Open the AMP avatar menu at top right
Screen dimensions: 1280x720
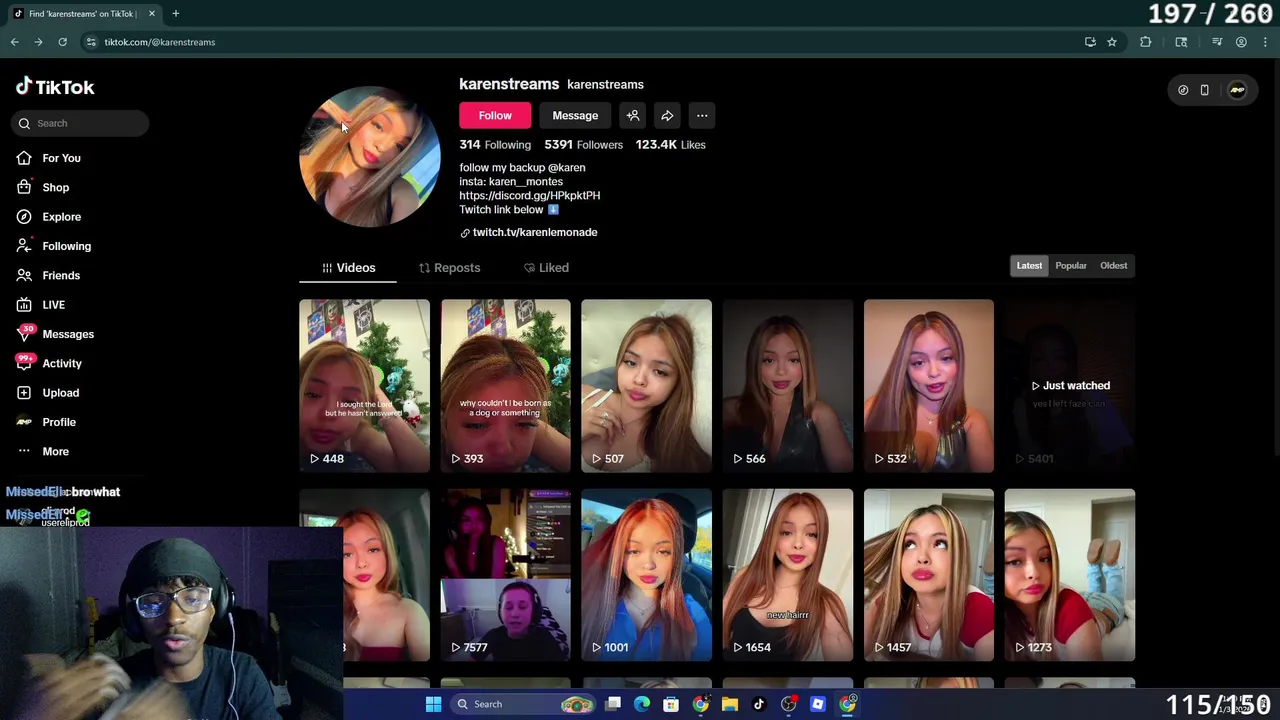coord(1238,90)
